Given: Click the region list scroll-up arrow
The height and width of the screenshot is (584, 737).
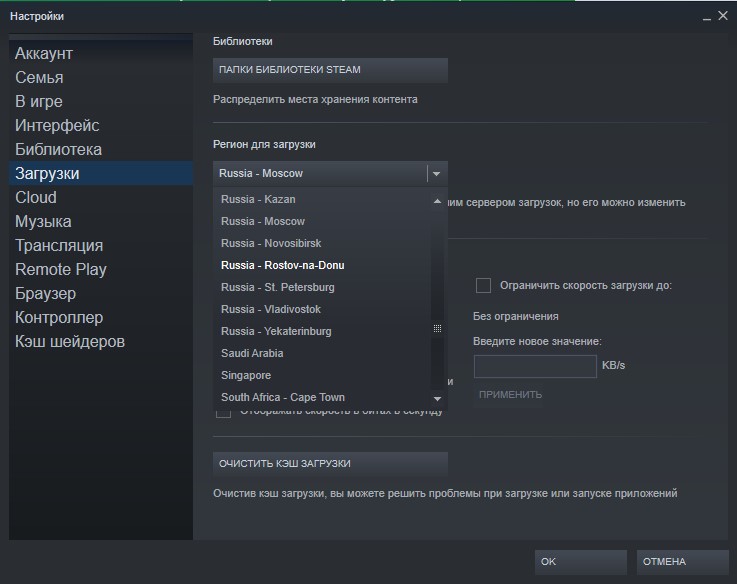Looking at the screenshot, I should click(x=438, y=201).
